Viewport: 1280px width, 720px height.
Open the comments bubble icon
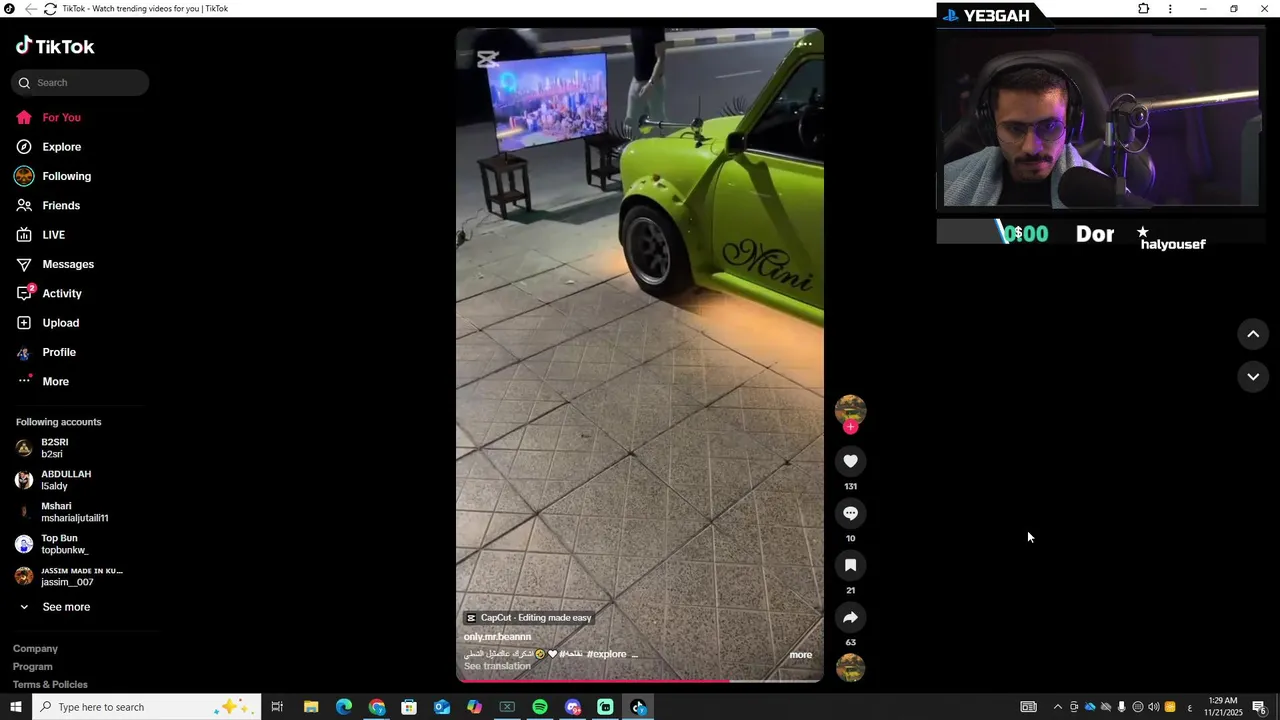click(850, 513)
